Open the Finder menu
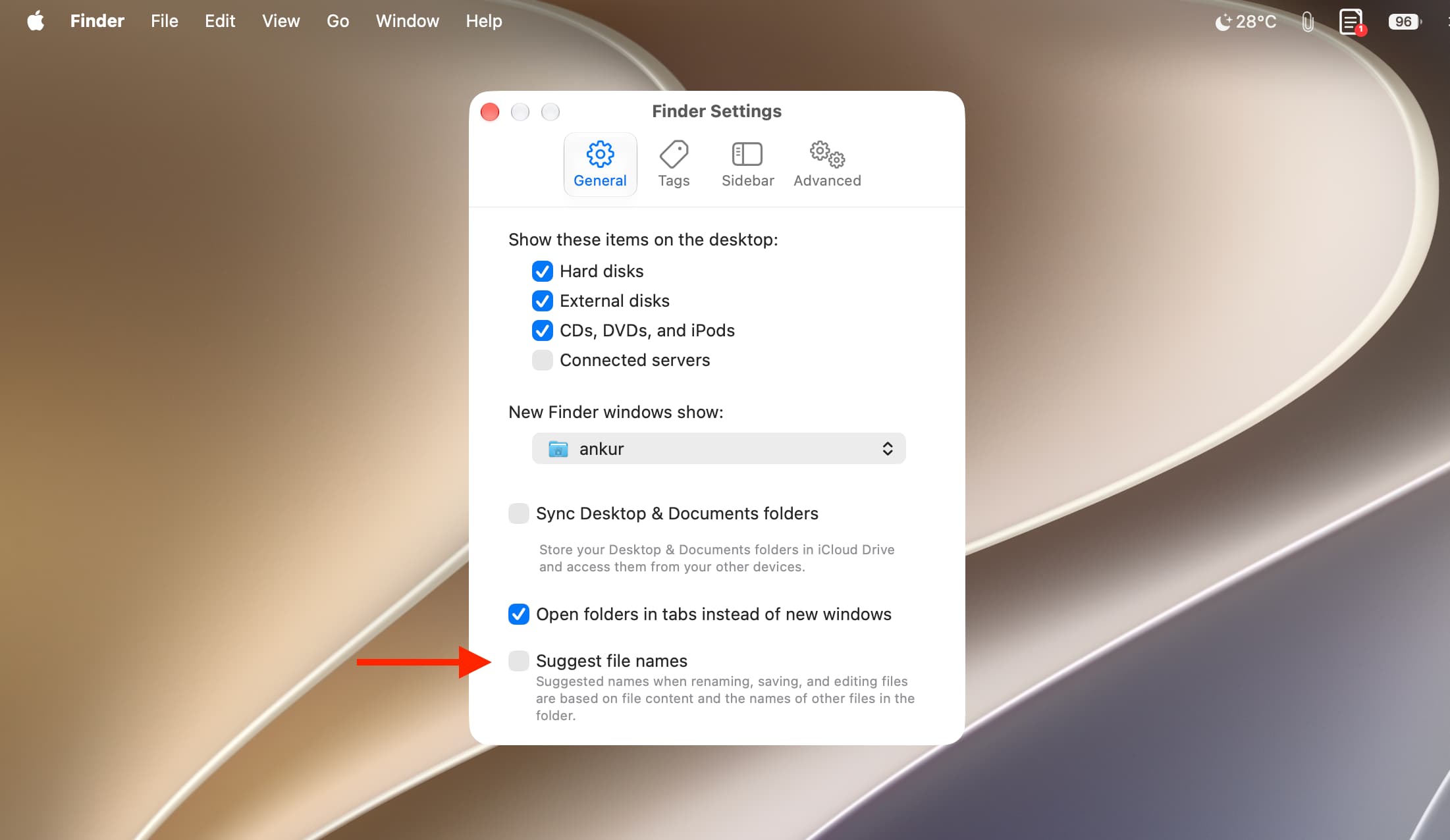 pyautogui.click(x=97, y=21)
